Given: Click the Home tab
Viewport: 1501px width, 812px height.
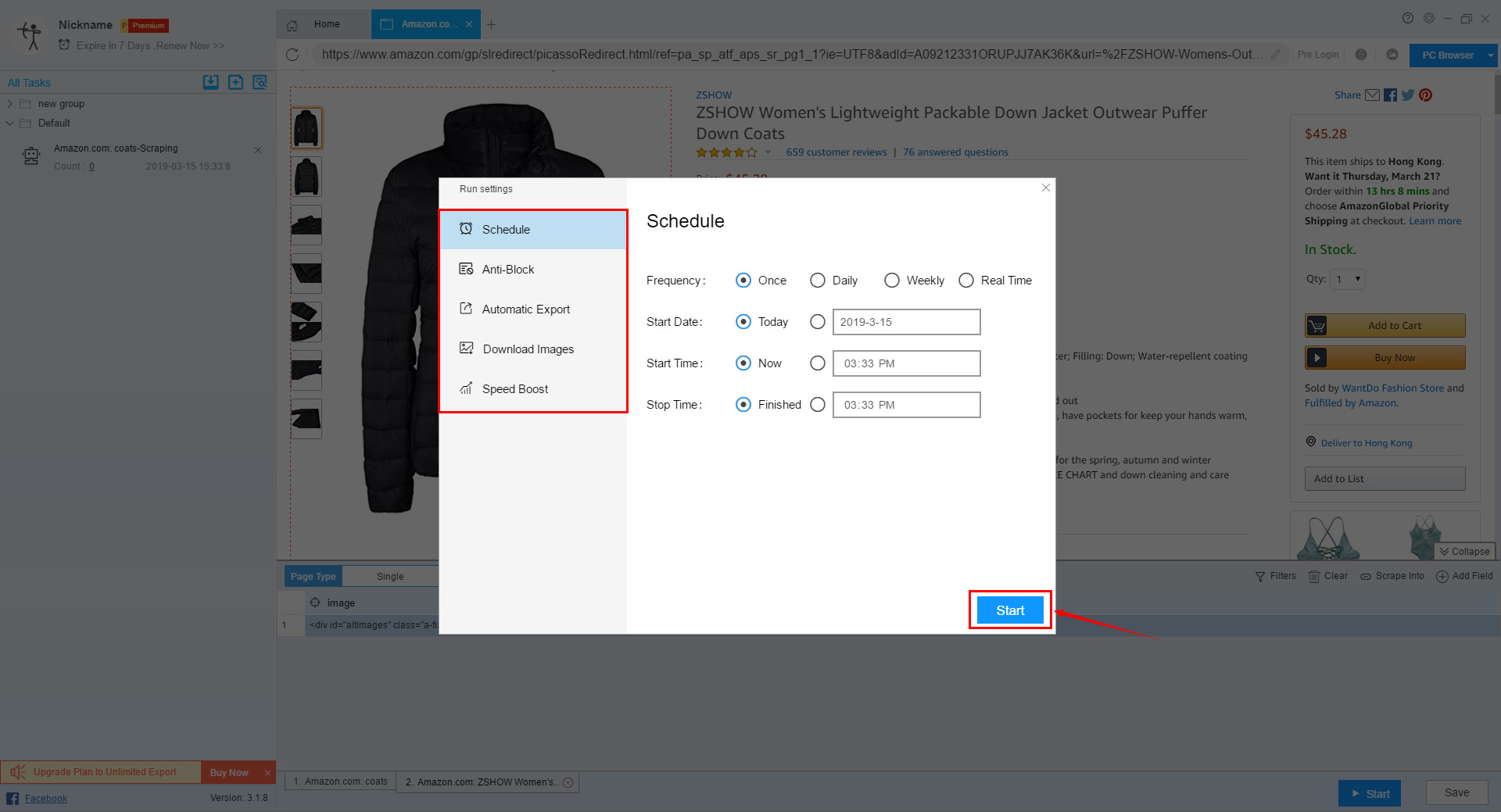Looking at the screenshot, I should tap(327, 24).
